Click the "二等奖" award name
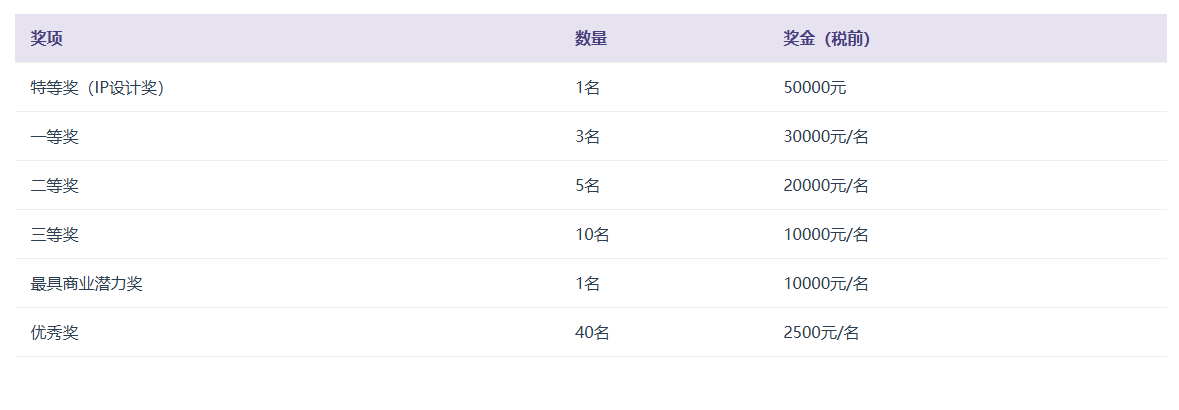The width and height of the screenshot is (1179, 410). click(55, 186)
